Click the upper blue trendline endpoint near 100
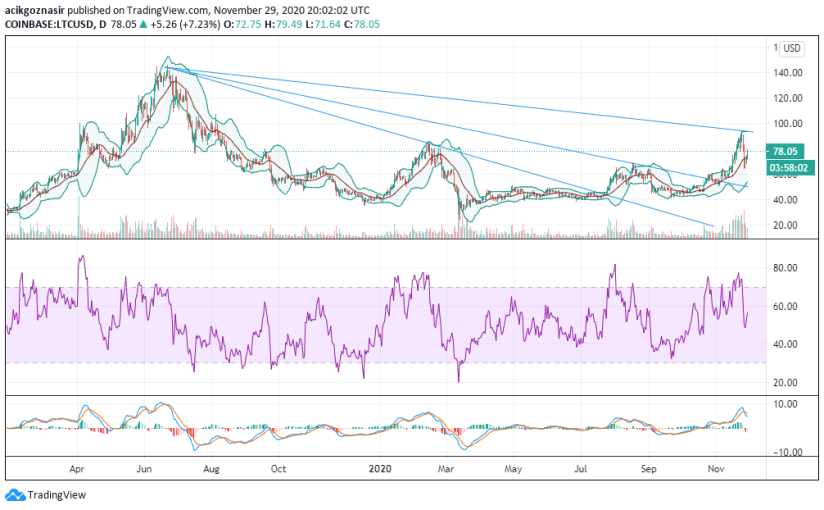 [x=753, y=131]
